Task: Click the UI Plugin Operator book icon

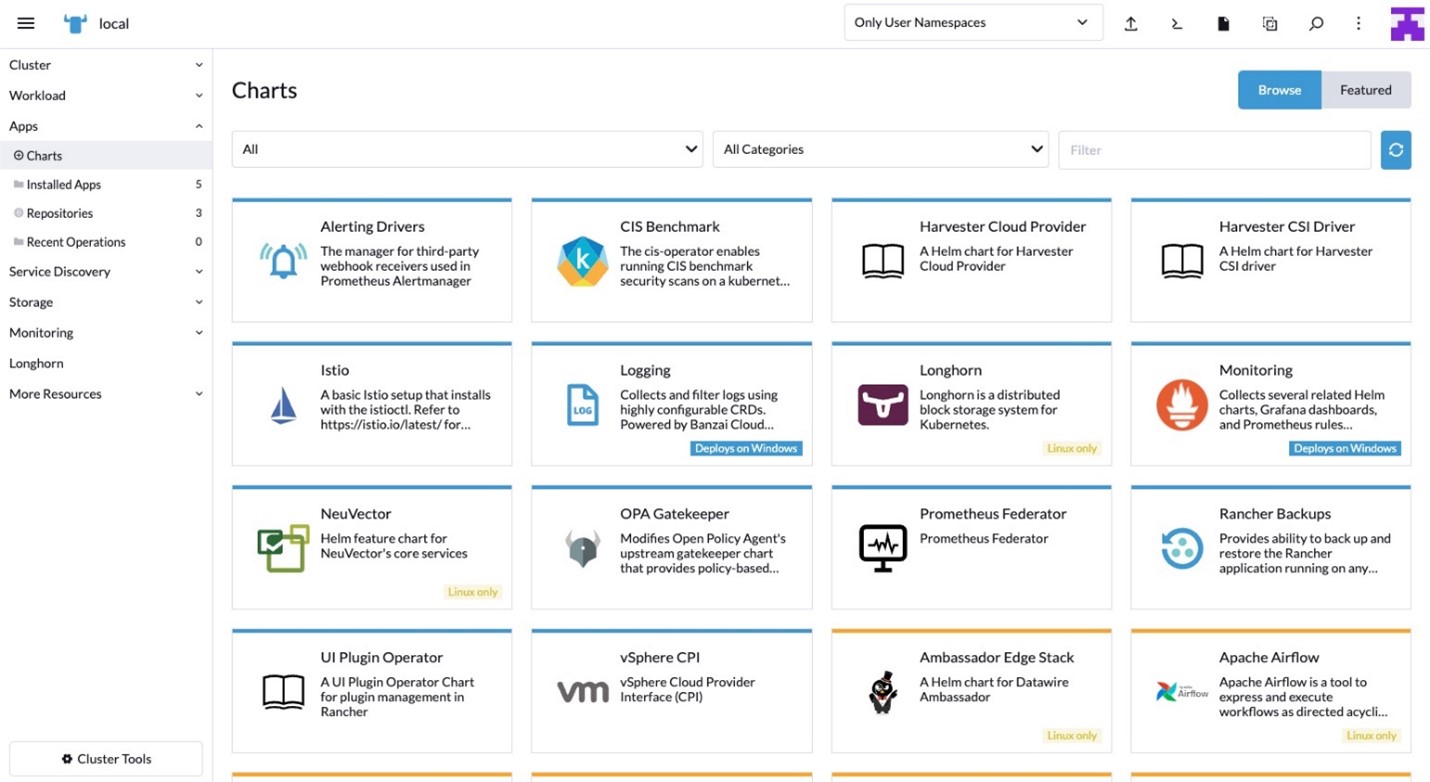Action: [284, 692]
